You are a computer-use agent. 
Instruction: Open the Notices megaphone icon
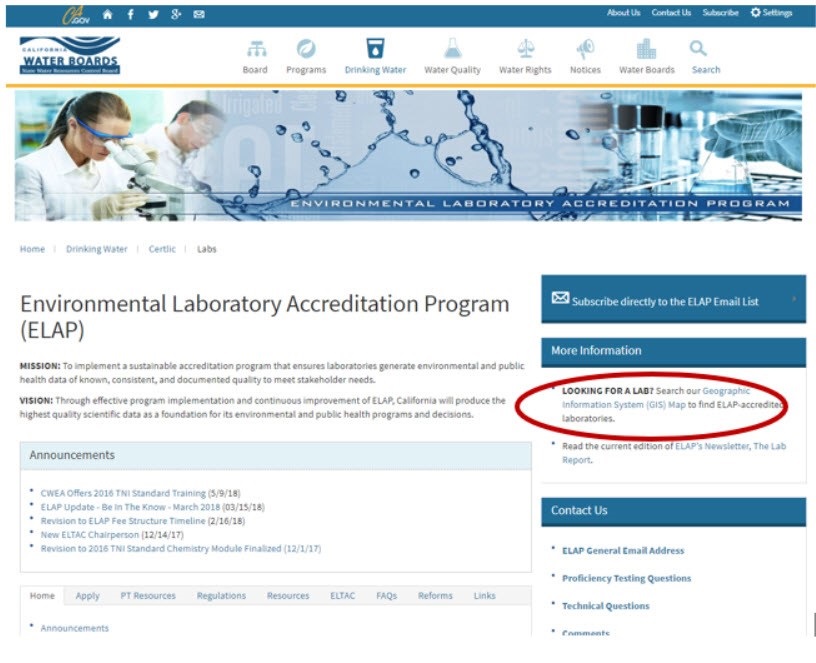click(x=585, y=49)
